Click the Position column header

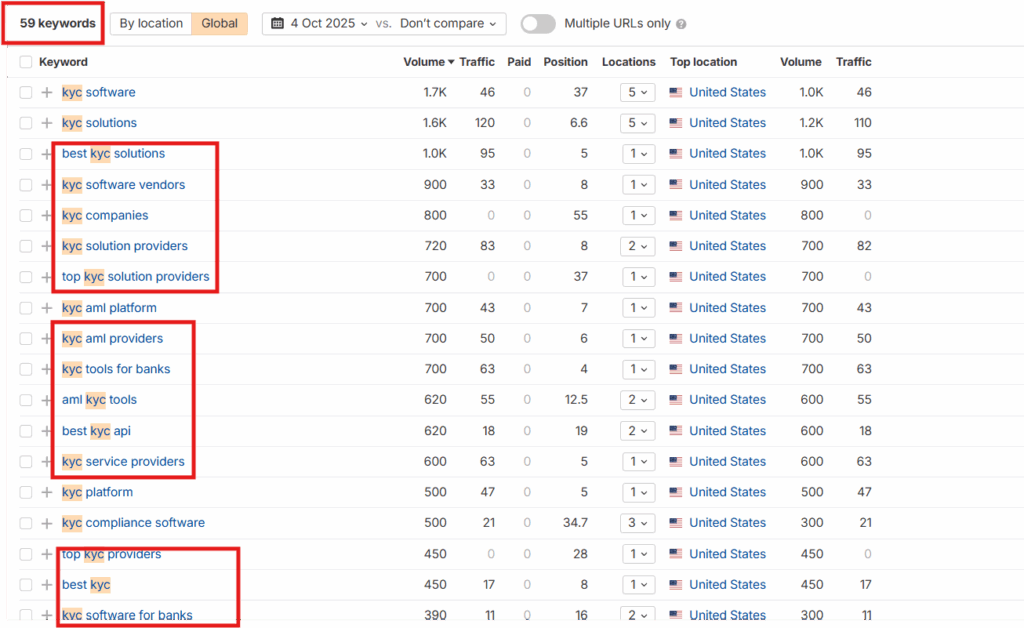coord(565,62)
